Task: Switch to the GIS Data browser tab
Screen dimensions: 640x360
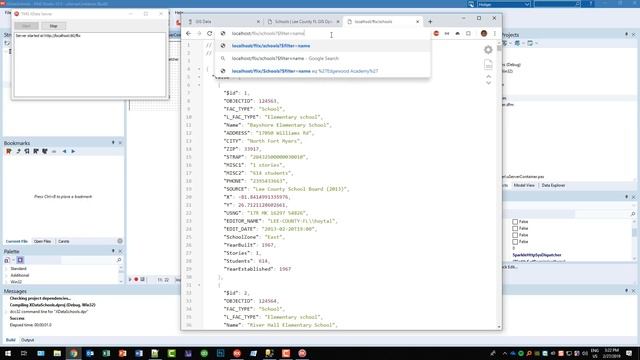Action: tap(224, 22)
